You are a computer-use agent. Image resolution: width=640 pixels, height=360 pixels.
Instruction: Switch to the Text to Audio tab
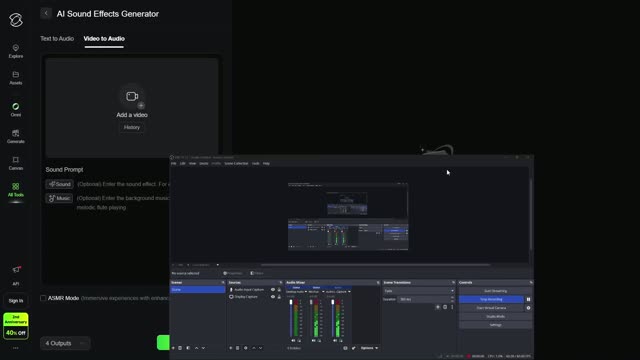click(x=57, y=39)
